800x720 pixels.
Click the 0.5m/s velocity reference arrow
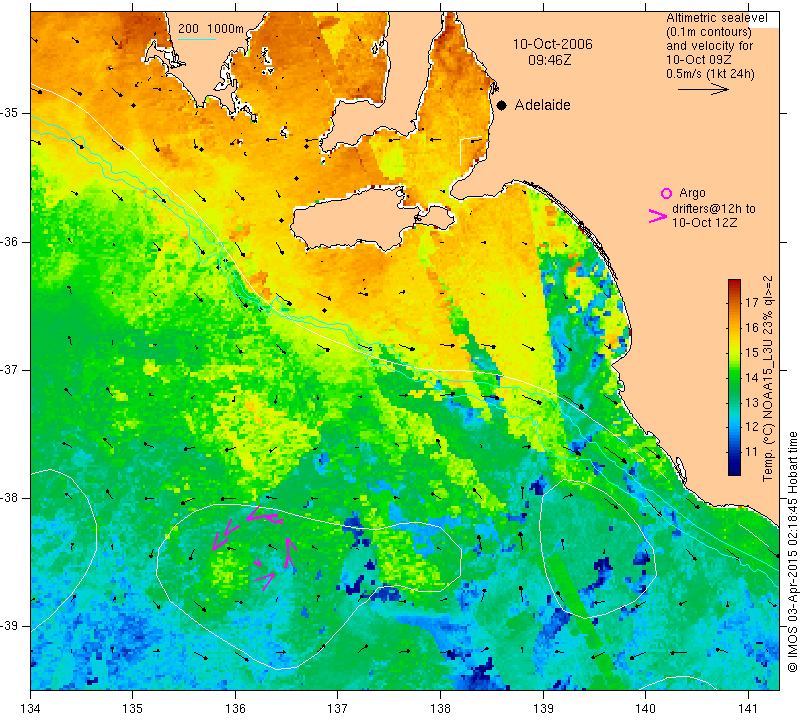tap(703, 89)
